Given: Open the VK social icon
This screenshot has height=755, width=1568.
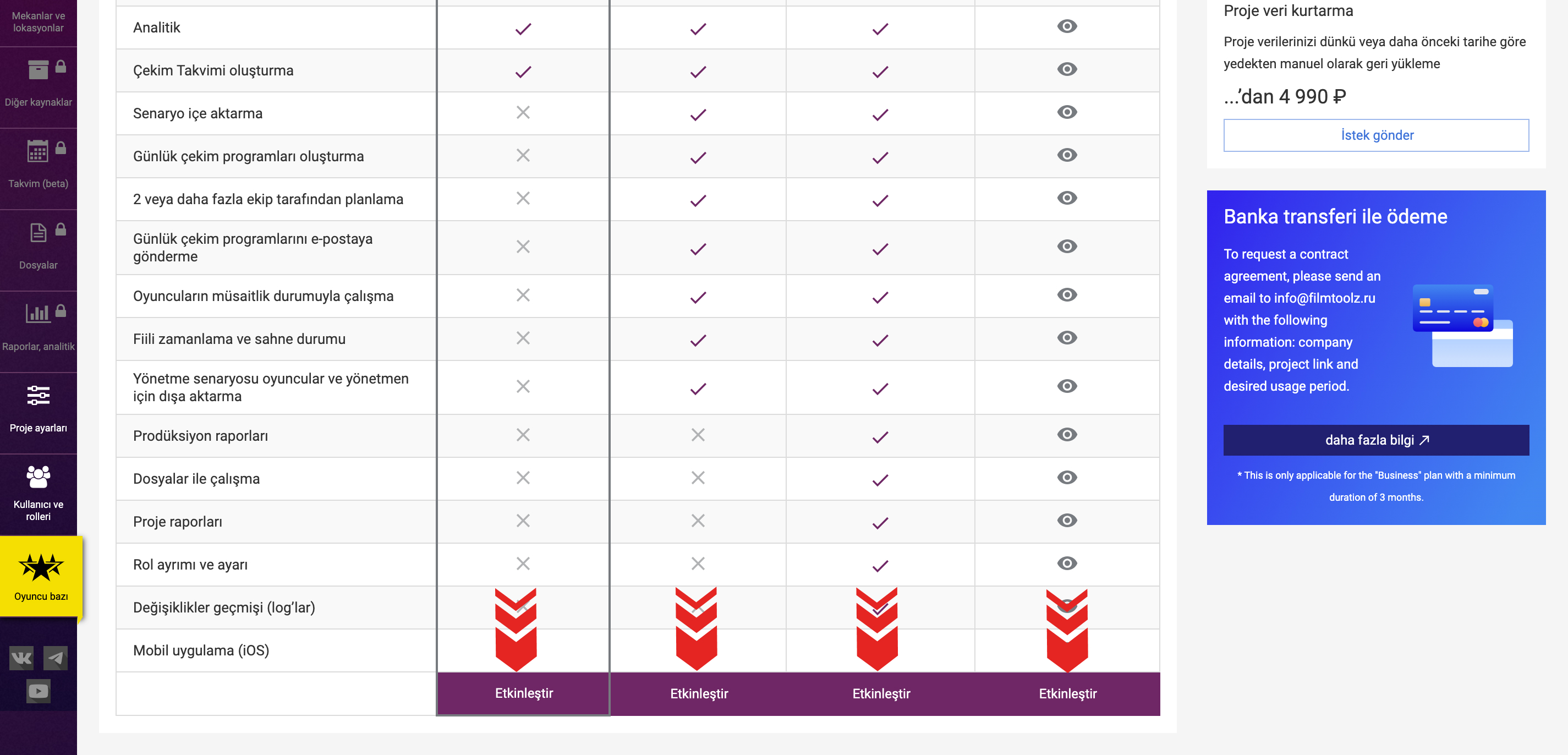Looking at the screenshot, I should point(21,658).
